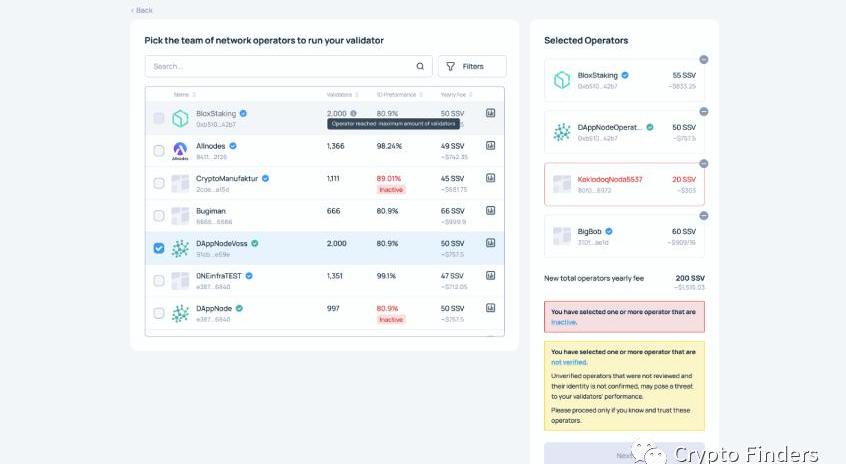Uncheck the DAppNodeVoss operator checkbox
Screen dimensions: 846x464
(159, 248)
